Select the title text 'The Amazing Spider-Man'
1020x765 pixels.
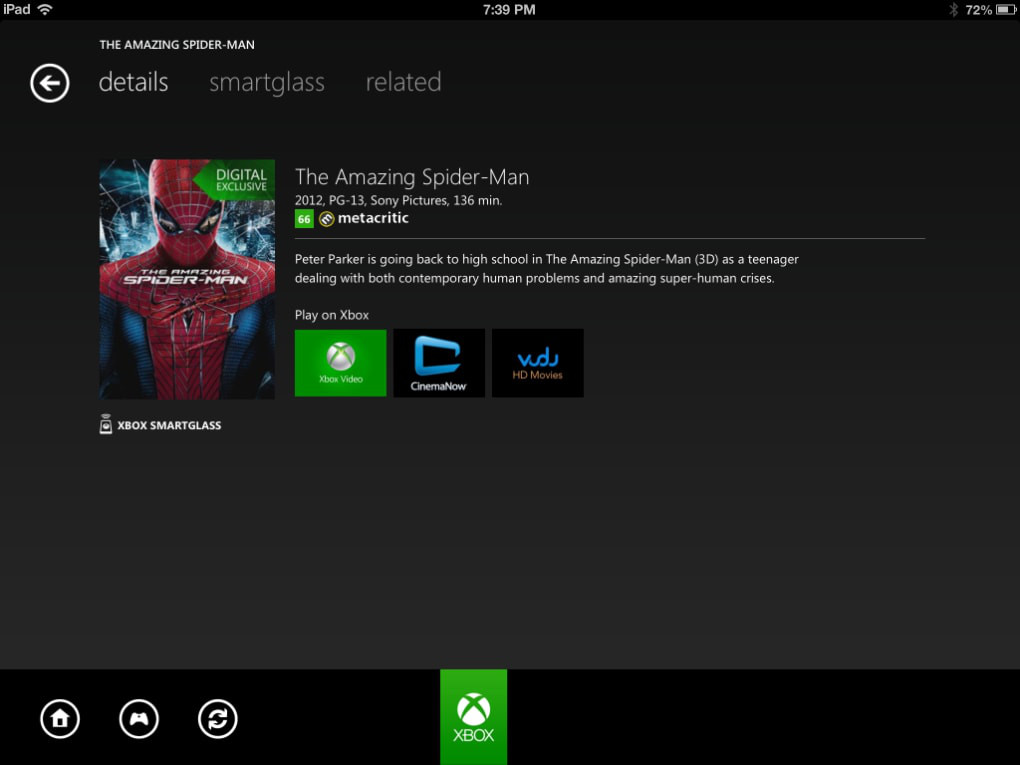pos(412,177)
